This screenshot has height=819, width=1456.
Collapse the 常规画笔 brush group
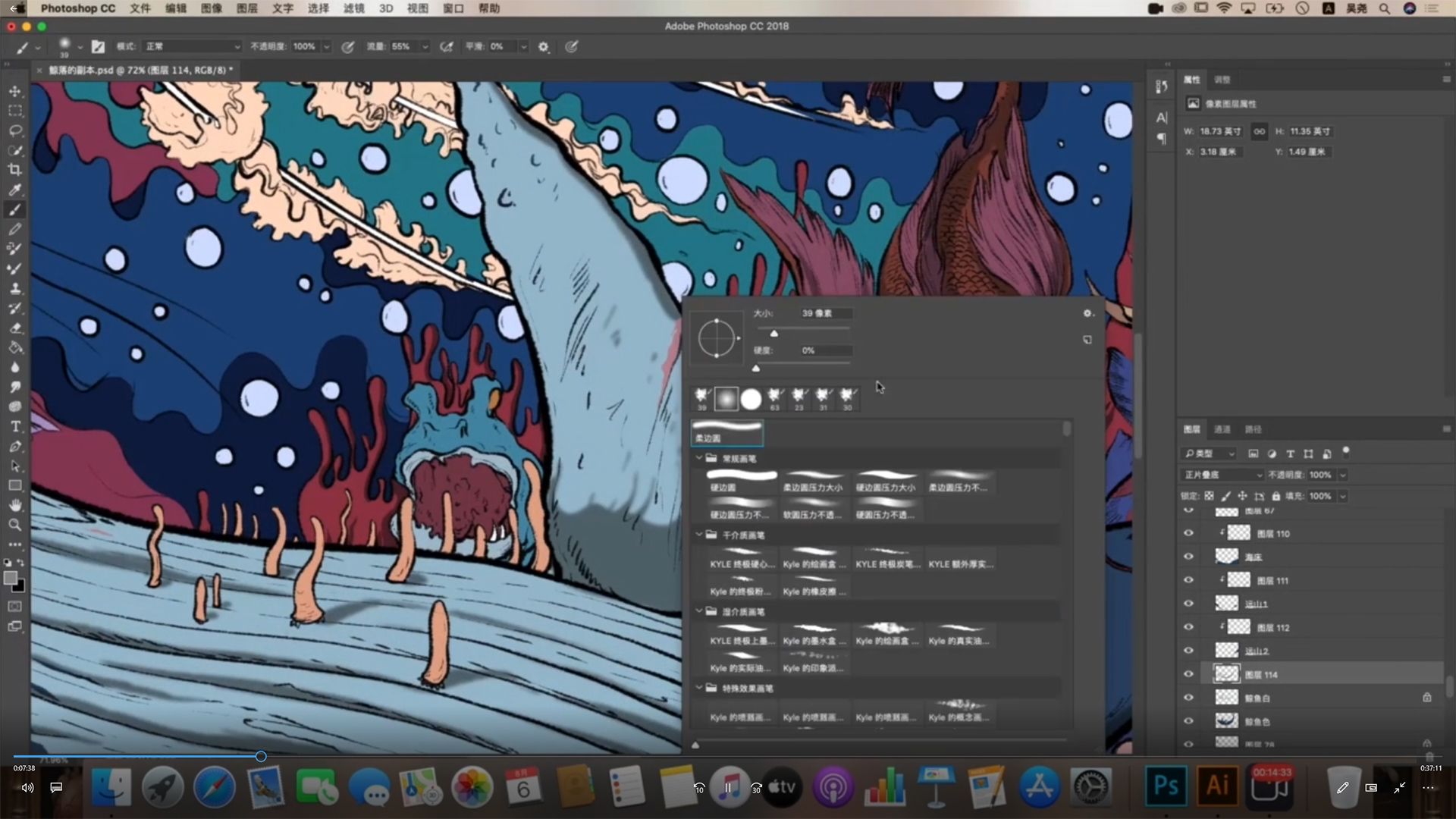tap(699, 458)
